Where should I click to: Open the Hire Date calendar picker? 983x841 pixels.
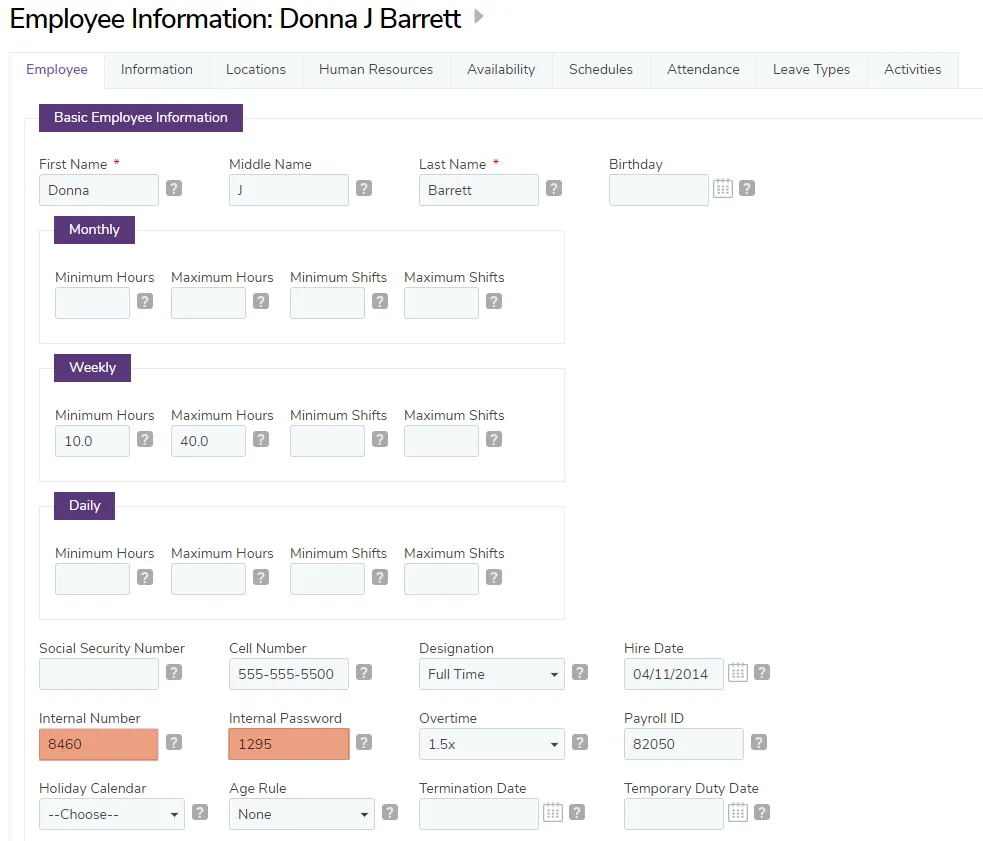738,672
